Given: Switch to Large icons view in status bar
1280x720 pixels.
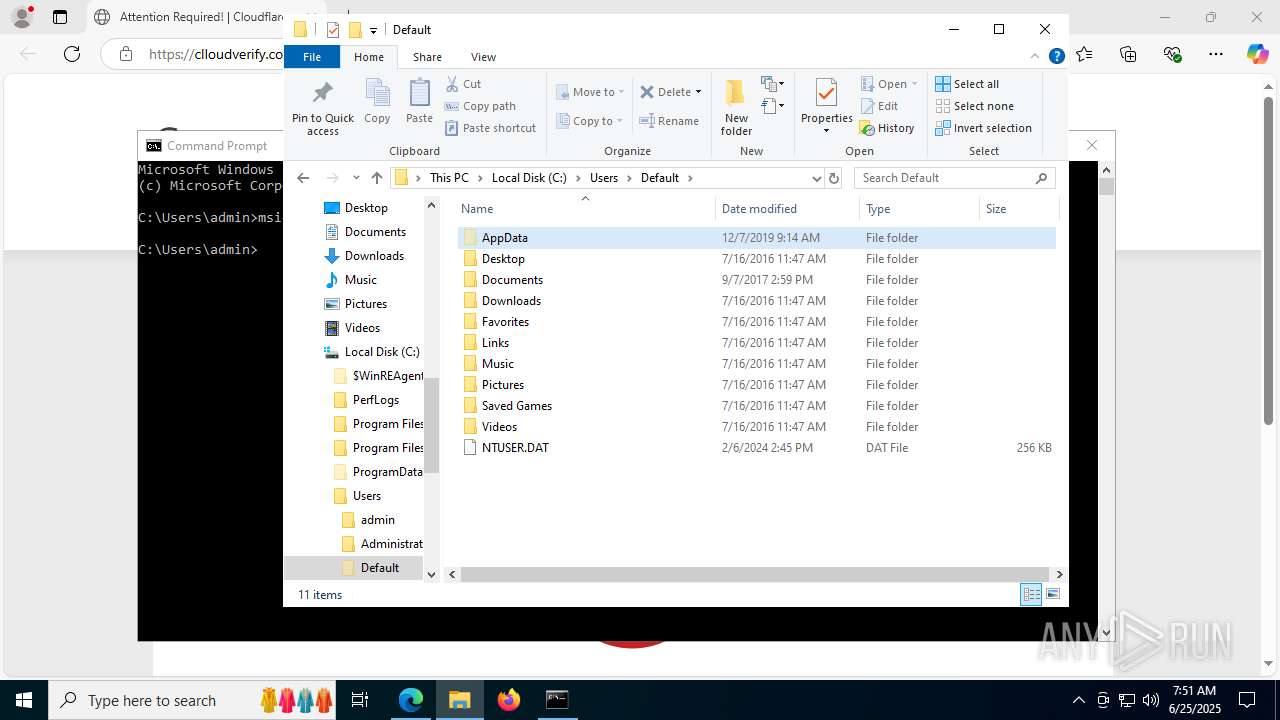Looking at the screenshot, I should point(1052,595).
